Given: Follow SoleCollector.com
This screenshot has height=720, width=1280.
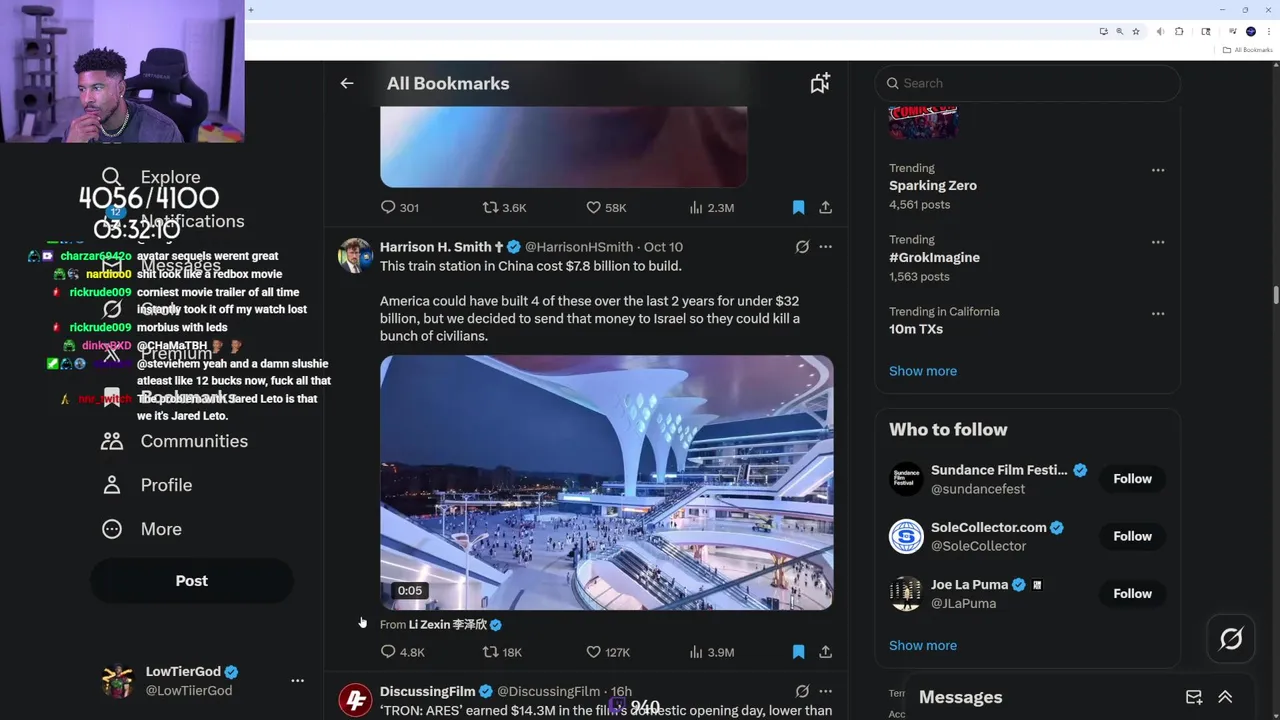Looking at the screenshot, I should [1132, 536].
